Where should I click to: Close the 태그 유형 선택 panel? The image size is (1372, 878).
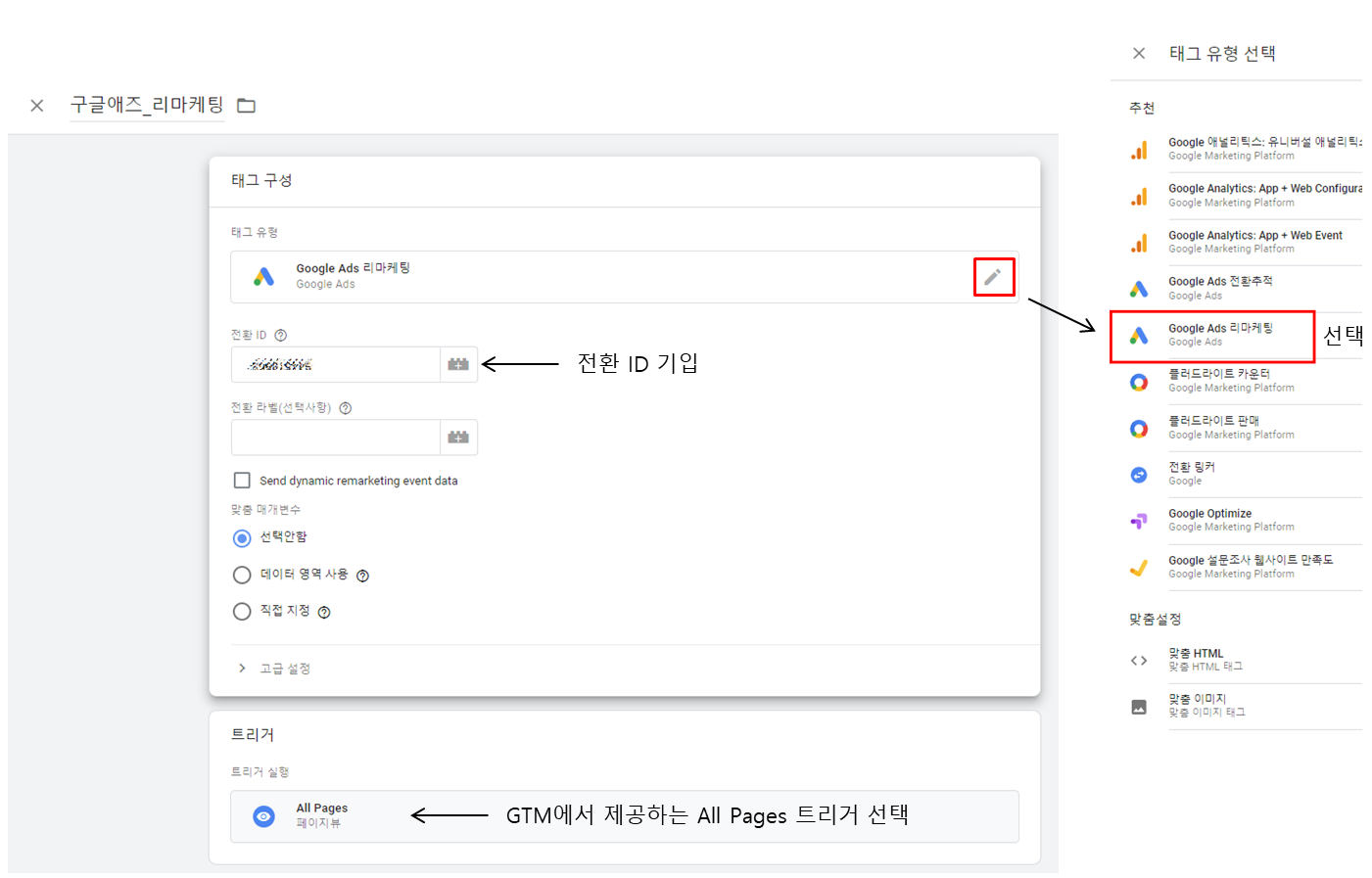(x=1139, y=54)
